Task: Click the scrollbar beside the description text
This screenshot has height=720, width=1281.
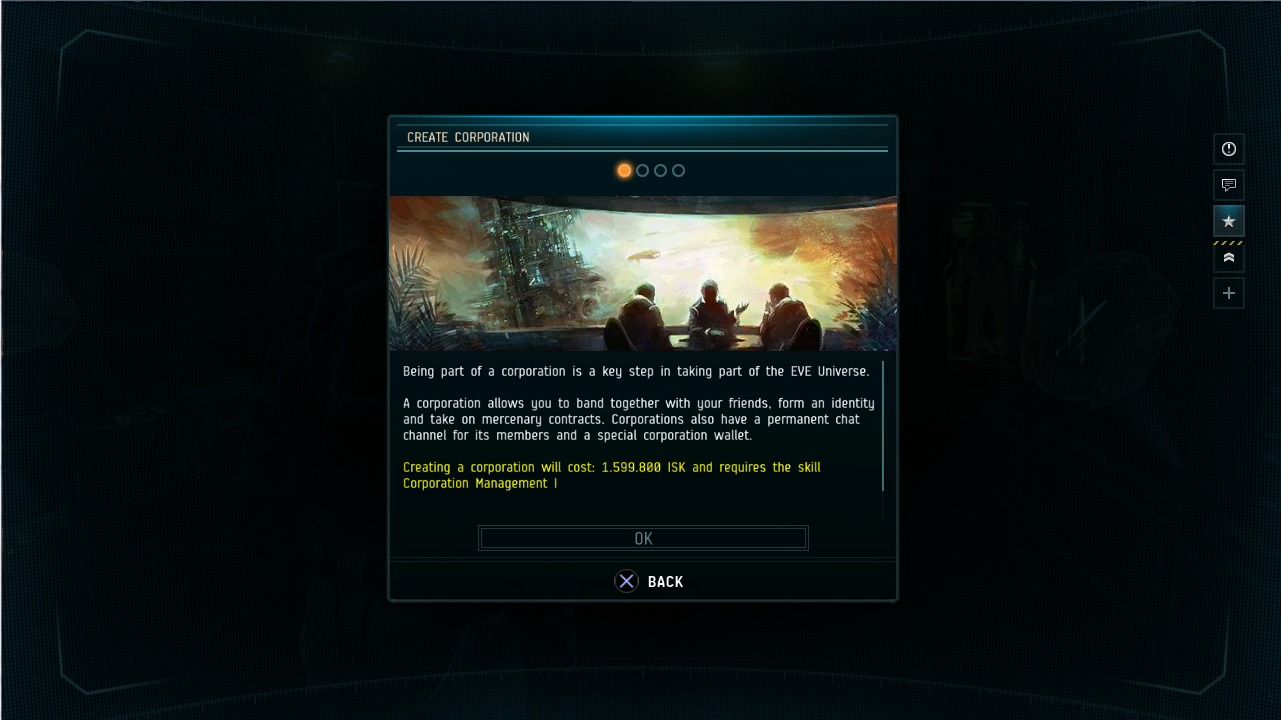Action: [x=883, y=427]
